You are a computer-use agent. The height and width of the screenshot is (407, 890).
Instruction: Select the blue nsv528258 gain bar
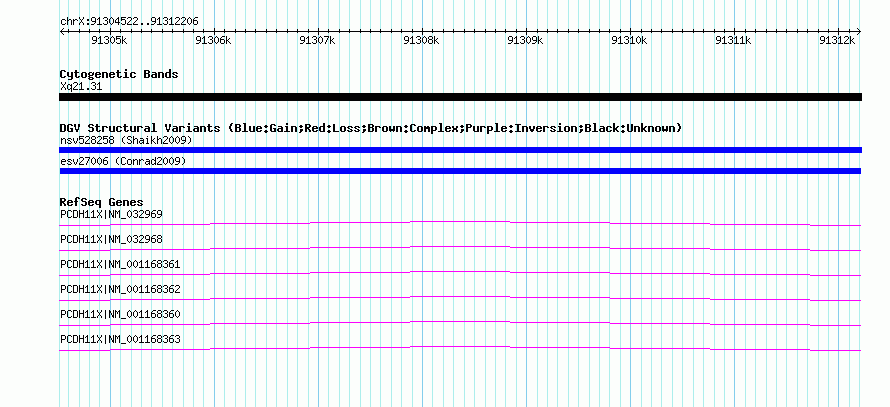click(x=460, y=150)
